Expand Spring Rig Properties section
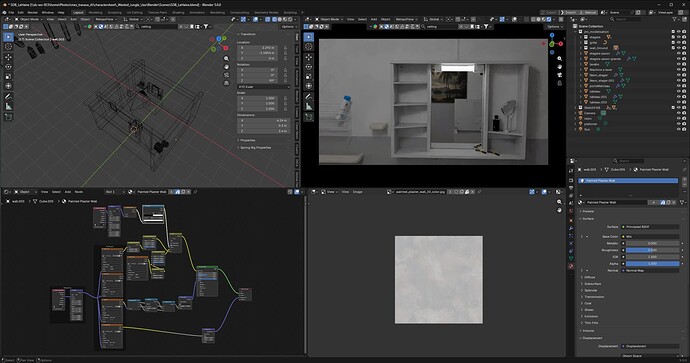 [x=255, y=148]
